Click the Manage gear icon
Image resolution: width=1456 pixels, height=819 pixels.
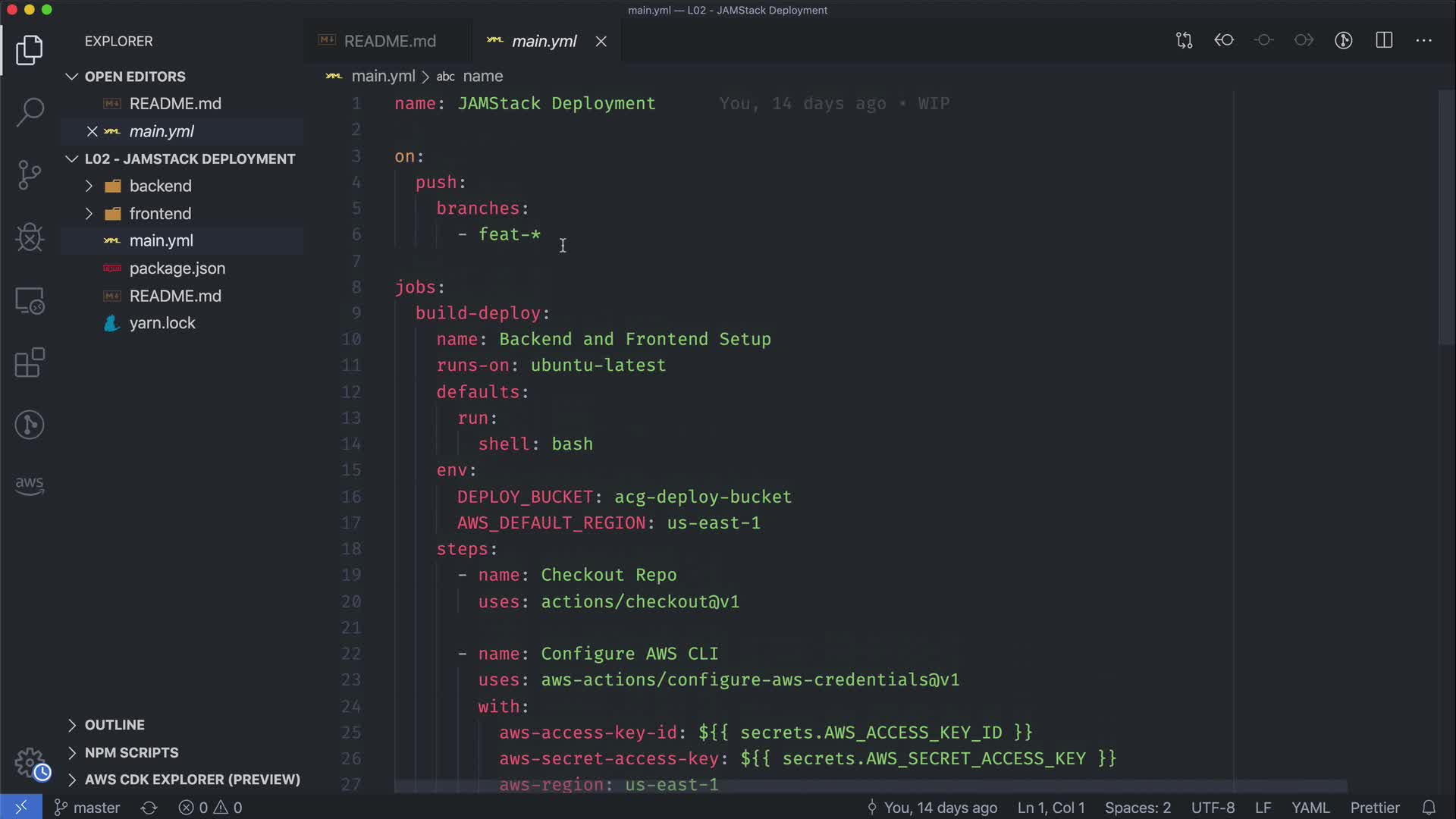point(30,761)
